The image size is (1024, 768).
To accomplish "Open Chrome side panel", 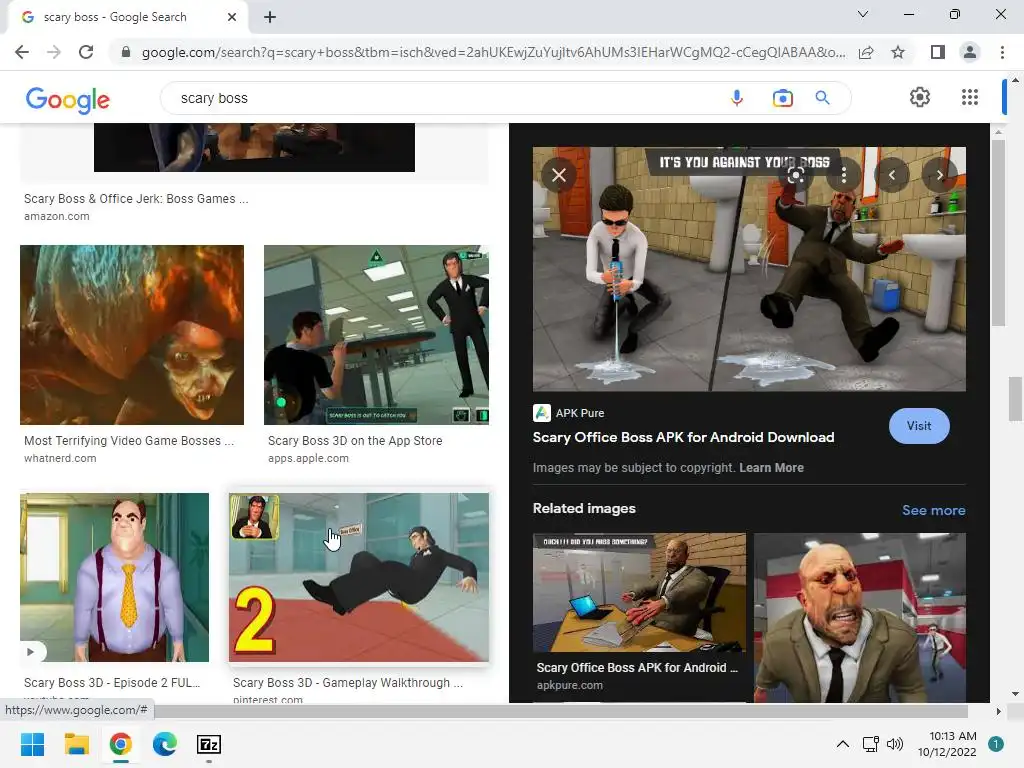I will (x=938, y=52).
